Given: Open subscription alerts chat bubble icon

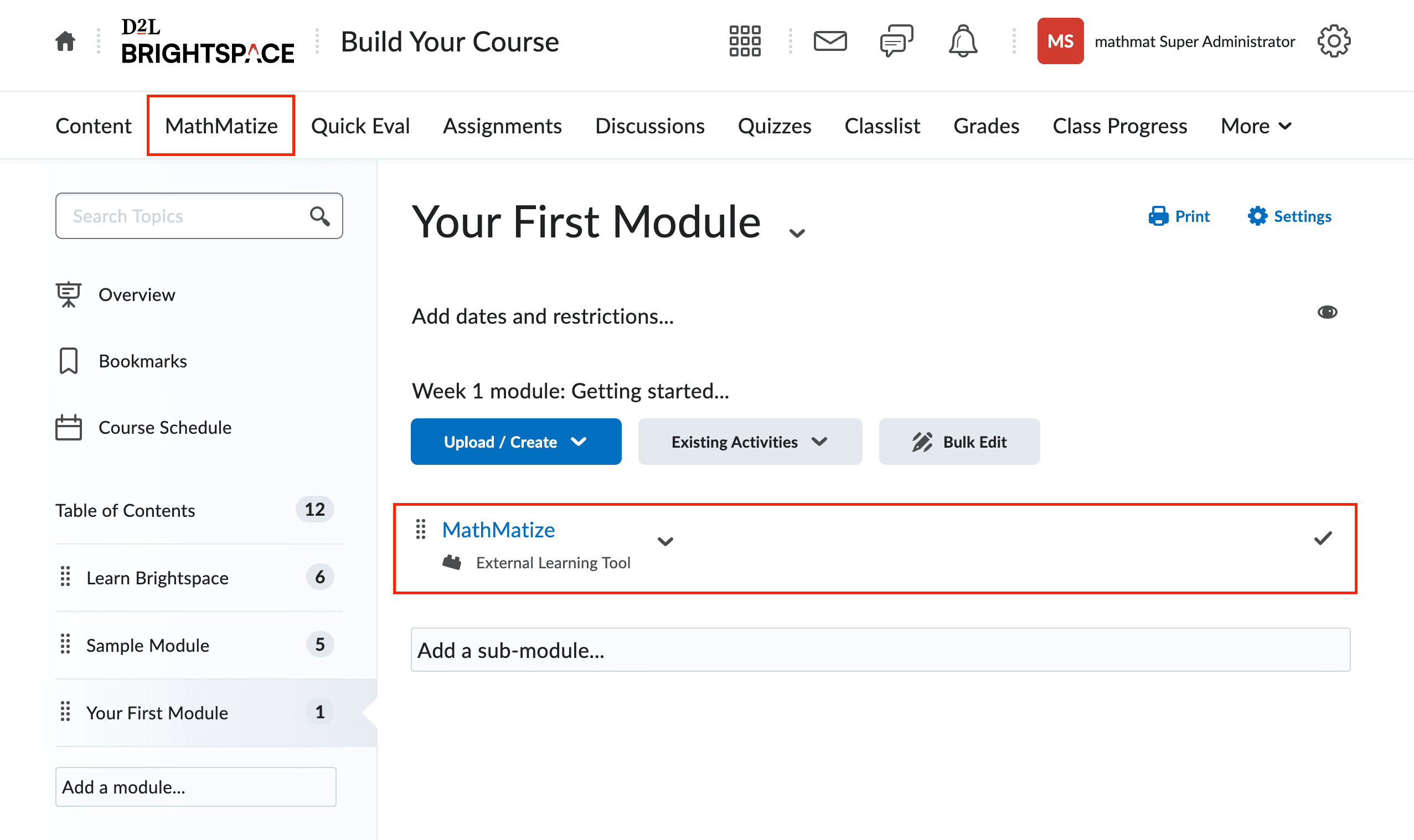Looking at the screenshot, I should (x=896, y=42).
